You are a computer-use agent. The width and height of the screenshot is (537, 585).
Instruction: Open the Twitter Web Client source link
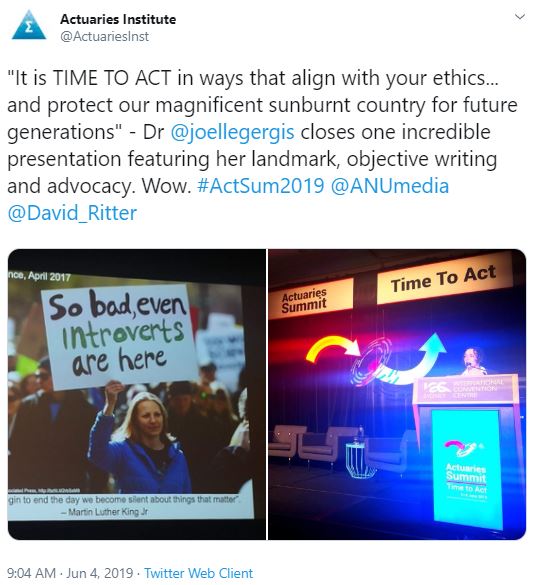pyautogui.click(x=199, y=573)
